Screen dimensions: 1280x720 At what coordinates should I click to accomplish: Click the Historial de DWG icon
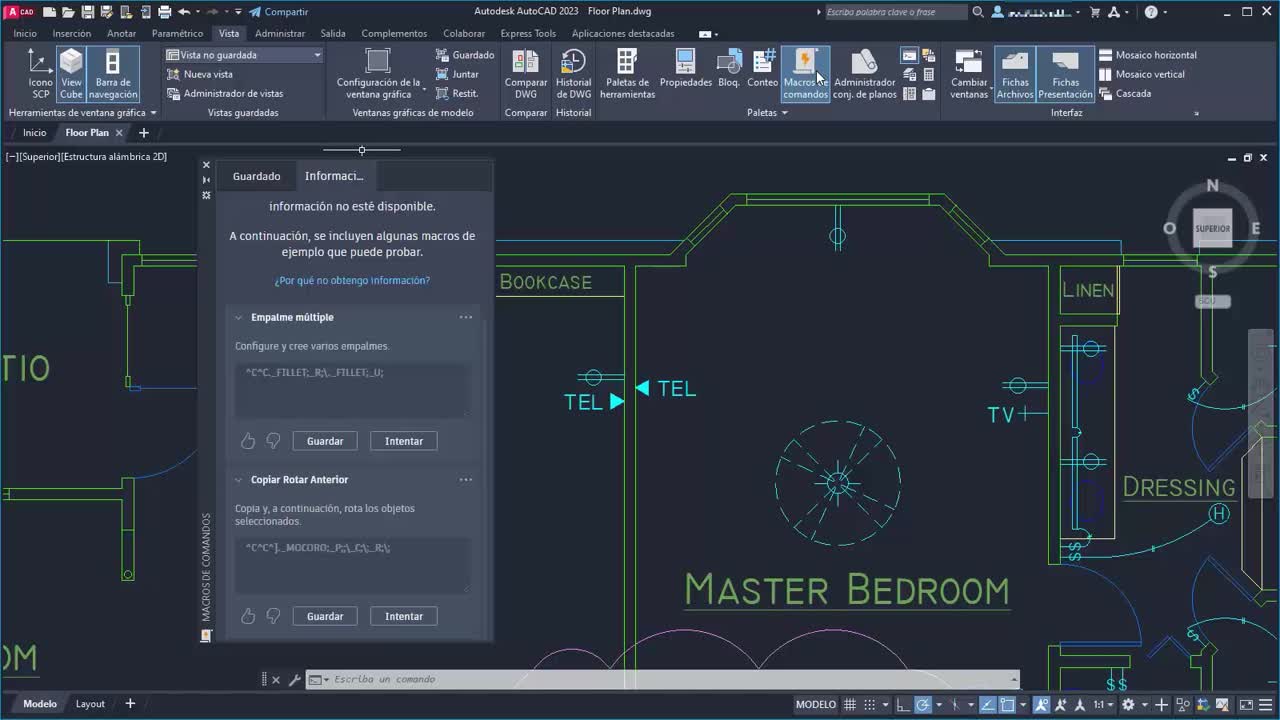[x=573, y=74]
